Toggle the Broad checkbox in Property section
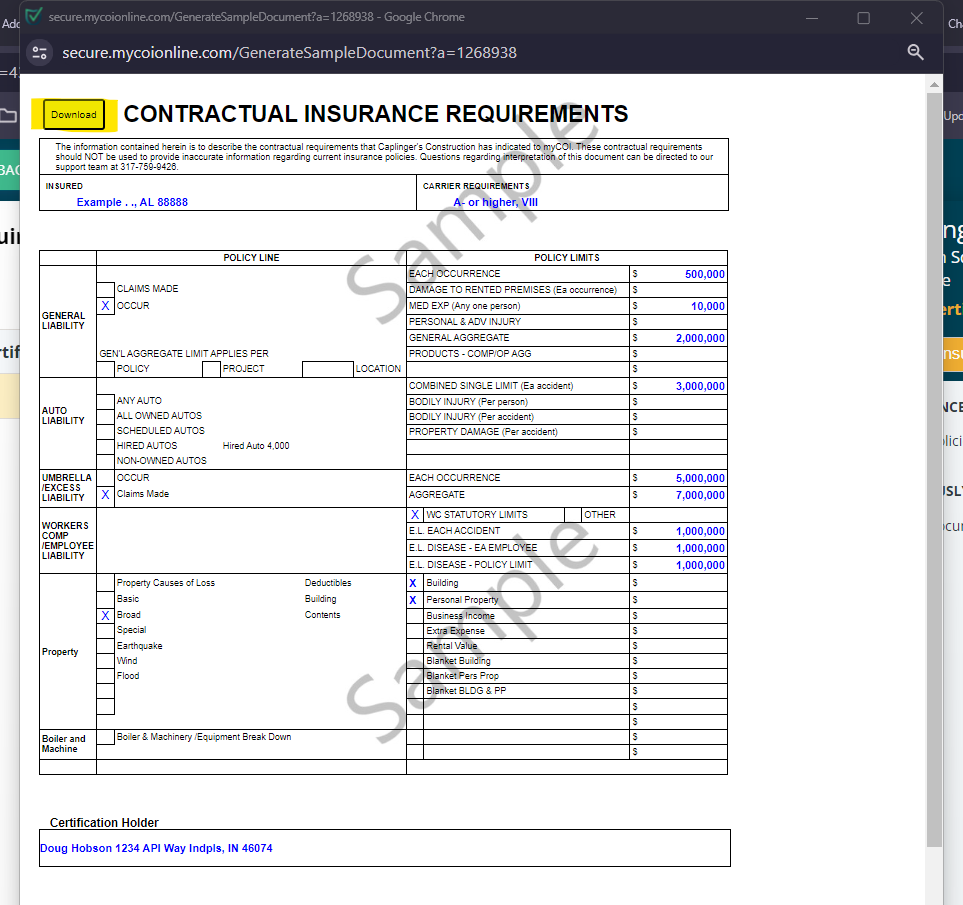963x905 pixels. pyautogui.click(x=105, y=615)
